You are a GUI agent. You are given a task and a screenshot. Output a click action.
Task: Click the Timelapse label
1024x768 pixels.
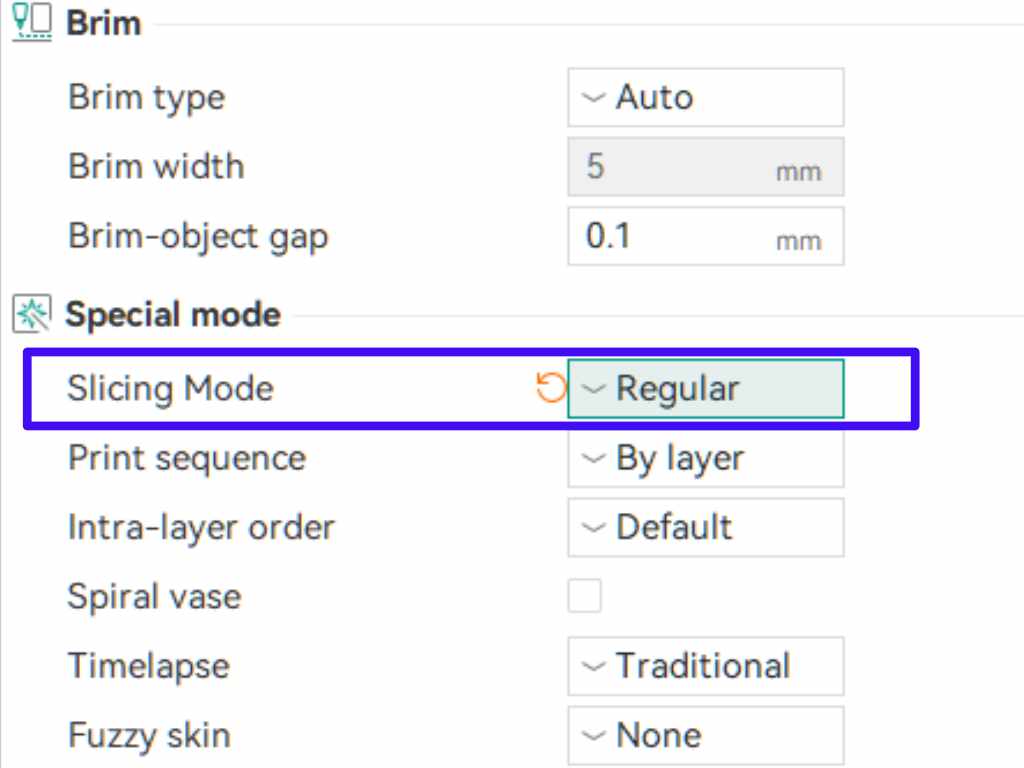click(148, 666)
